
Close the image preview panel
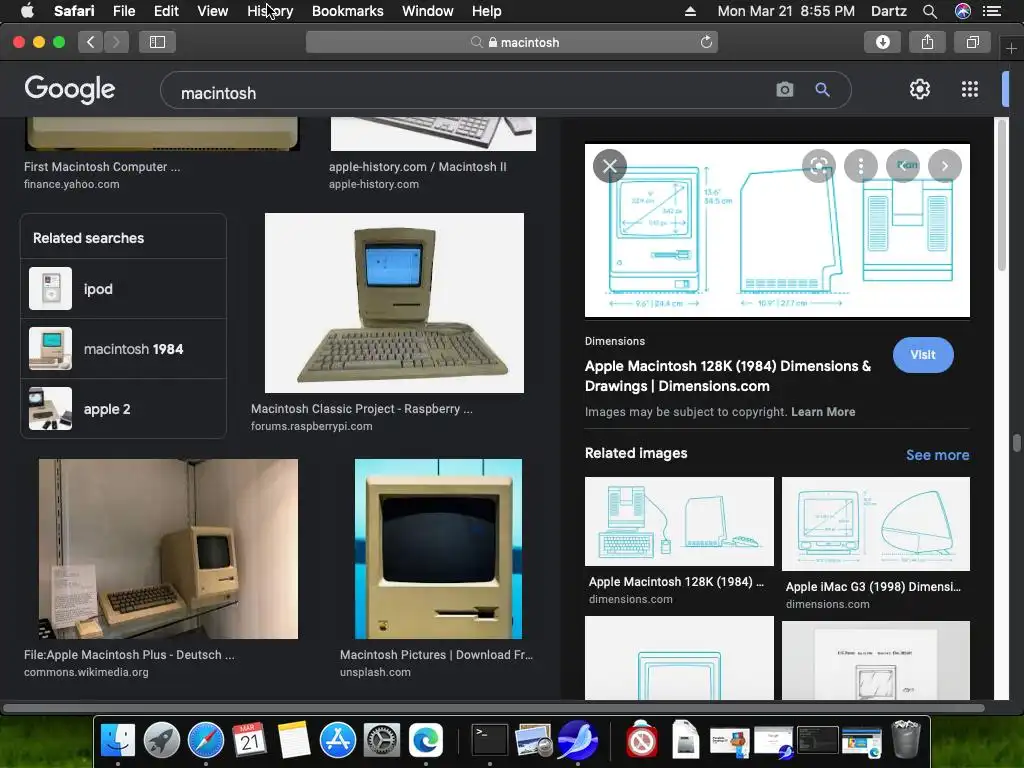point(610,166)
